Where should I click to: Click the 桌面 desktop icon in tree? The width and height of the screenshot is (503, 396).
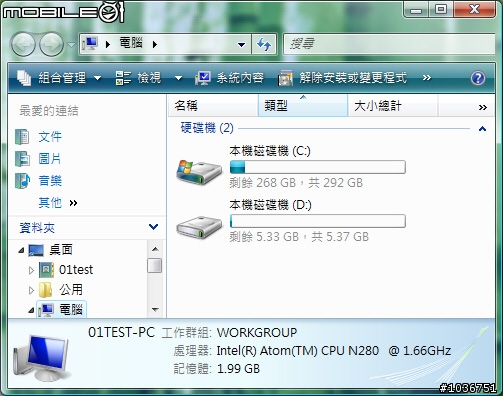(x=36, y=250)
